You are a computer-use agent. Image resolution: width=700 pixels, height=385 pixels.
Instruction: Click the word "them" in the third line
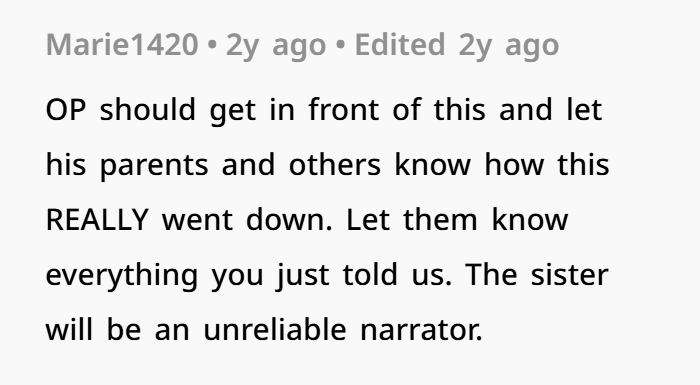(441, 219)
